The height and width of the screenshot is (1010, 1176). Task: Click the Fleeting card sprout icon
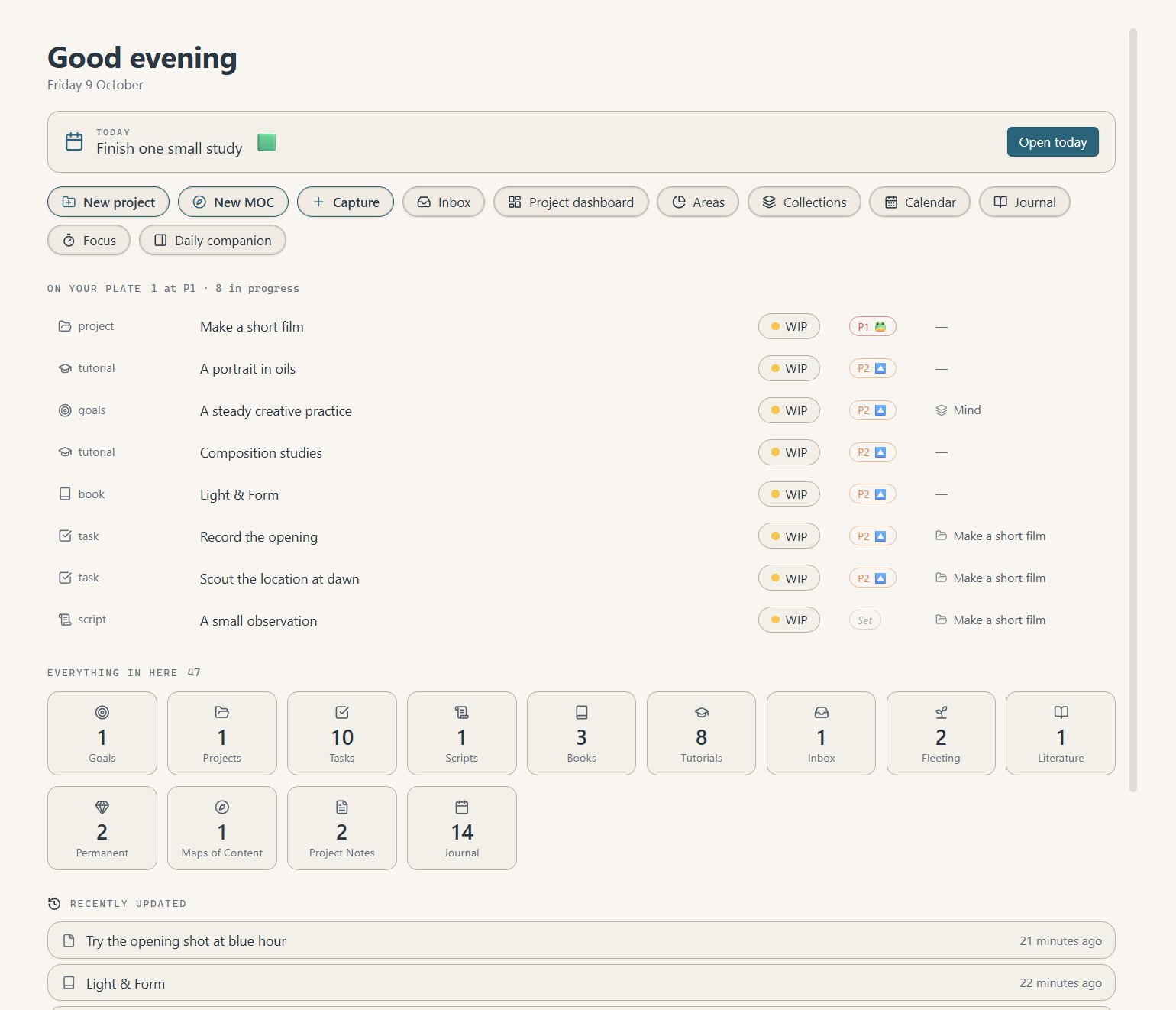942,712
